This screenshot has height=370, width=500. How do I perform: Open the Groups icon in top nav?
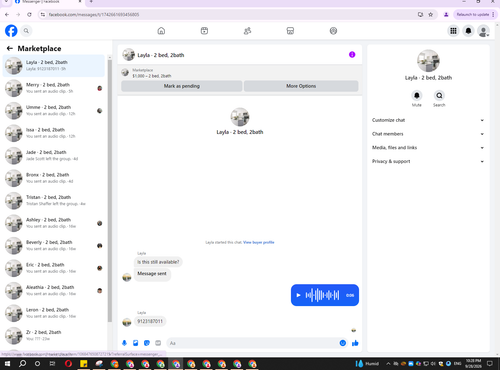tap(333, 31)
